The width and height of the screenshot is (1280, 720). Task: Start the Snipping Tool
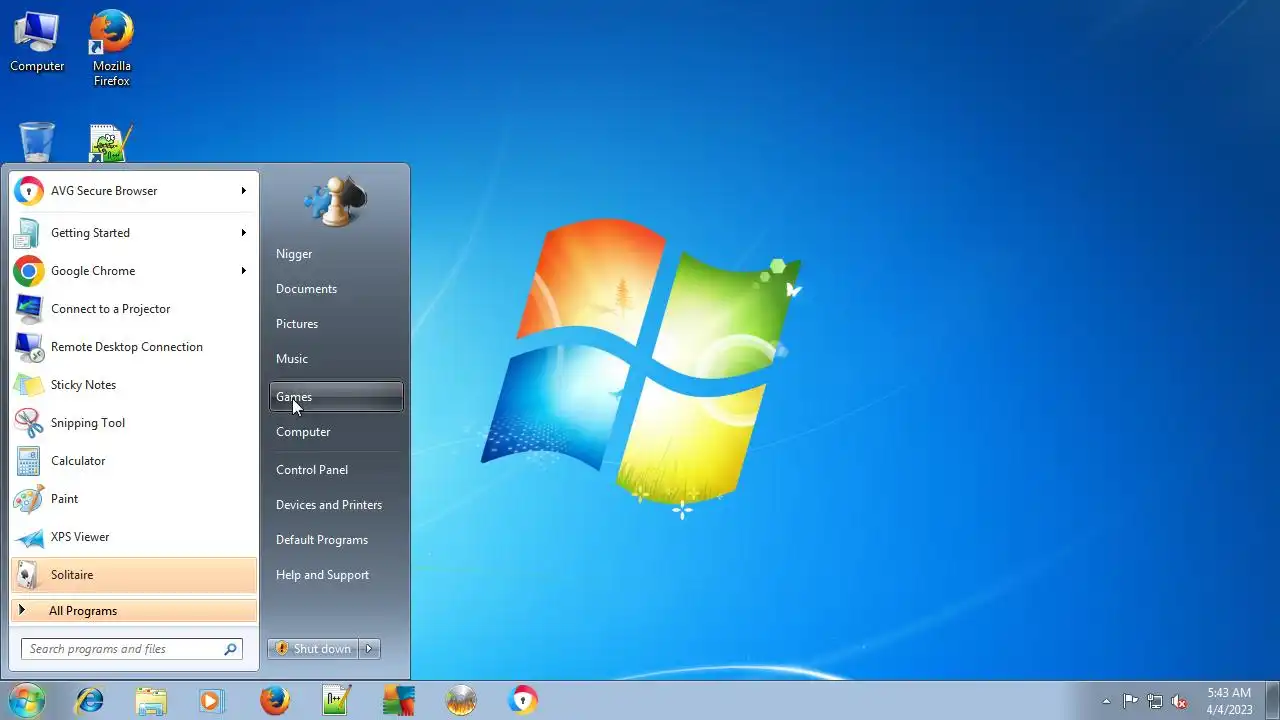pos(133,423)
